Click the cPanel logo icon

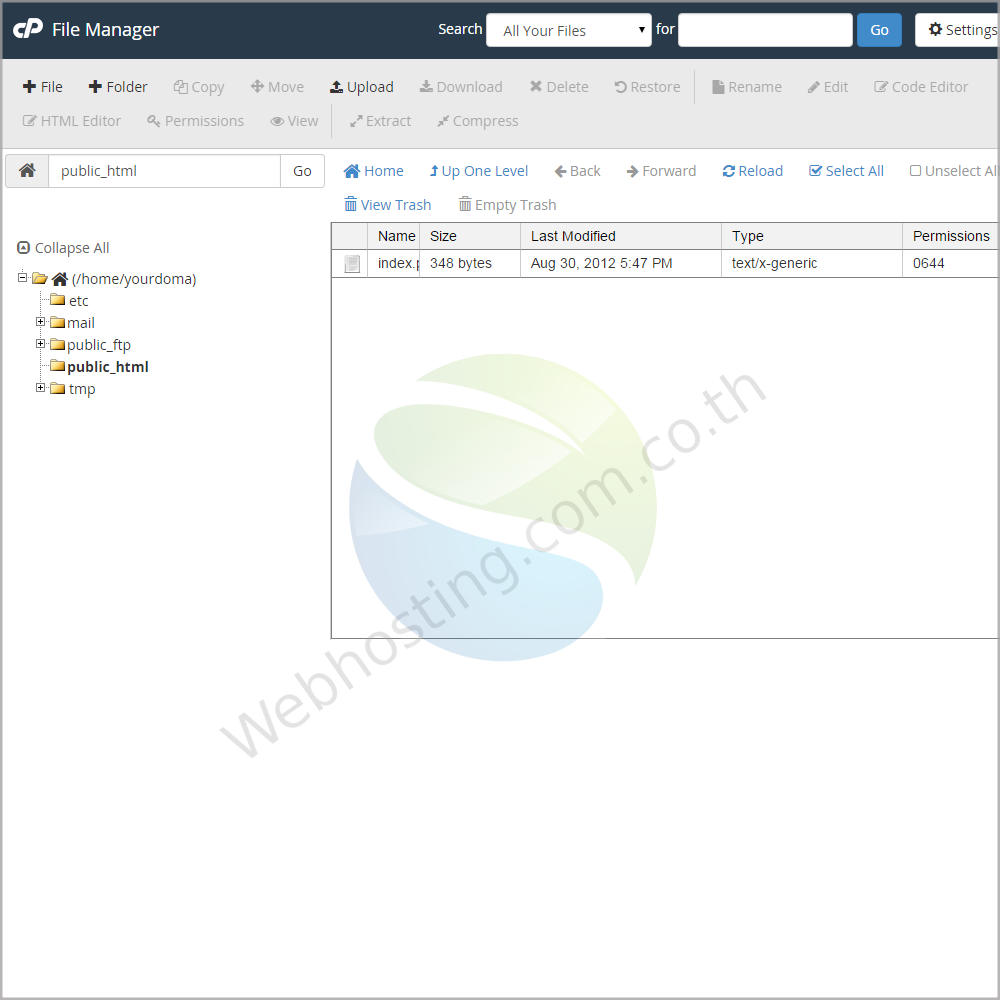click(28, 29)
